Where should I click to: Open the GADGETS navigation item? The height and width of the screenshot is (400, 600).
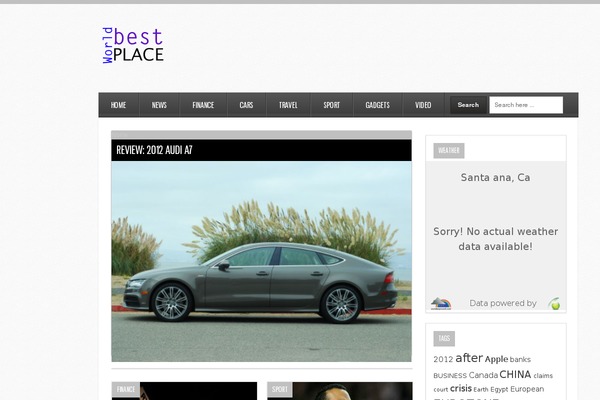click(x=377, y=105)
